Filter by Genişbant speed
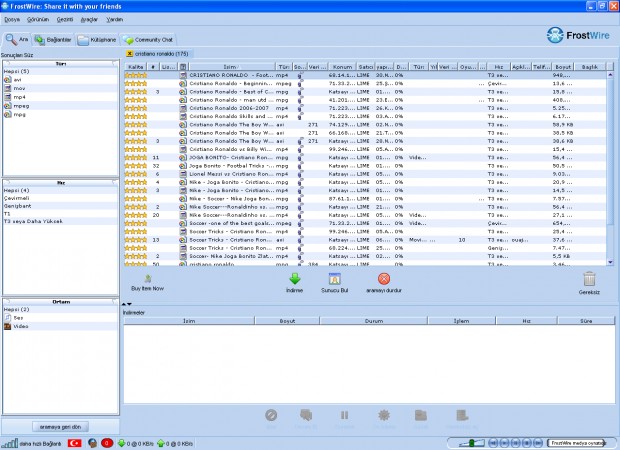 (60, 206)
